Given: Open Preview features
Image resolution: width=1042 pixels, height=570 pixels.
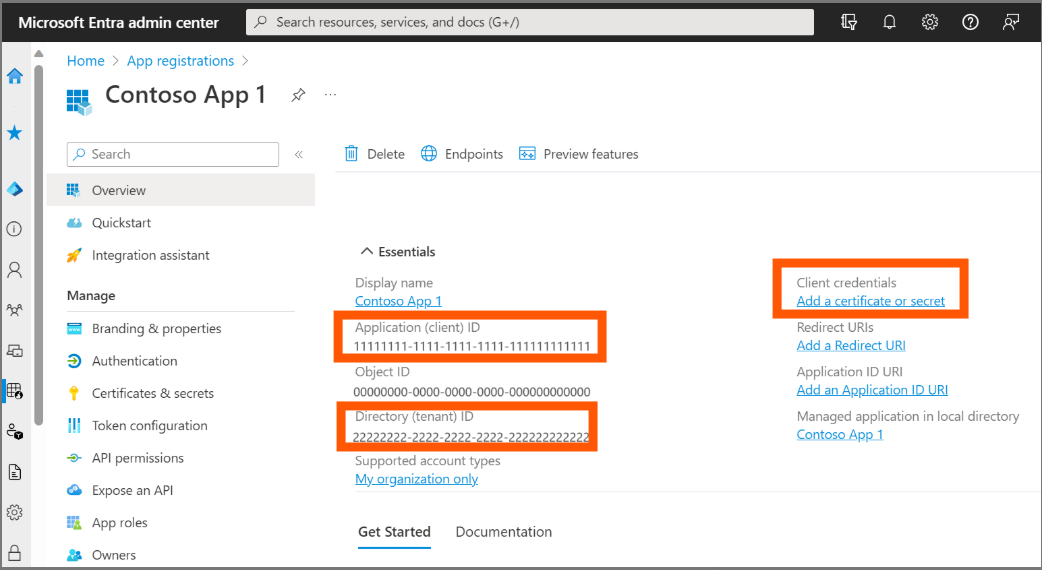Looking at the screenshot, I should coord(578,154).
